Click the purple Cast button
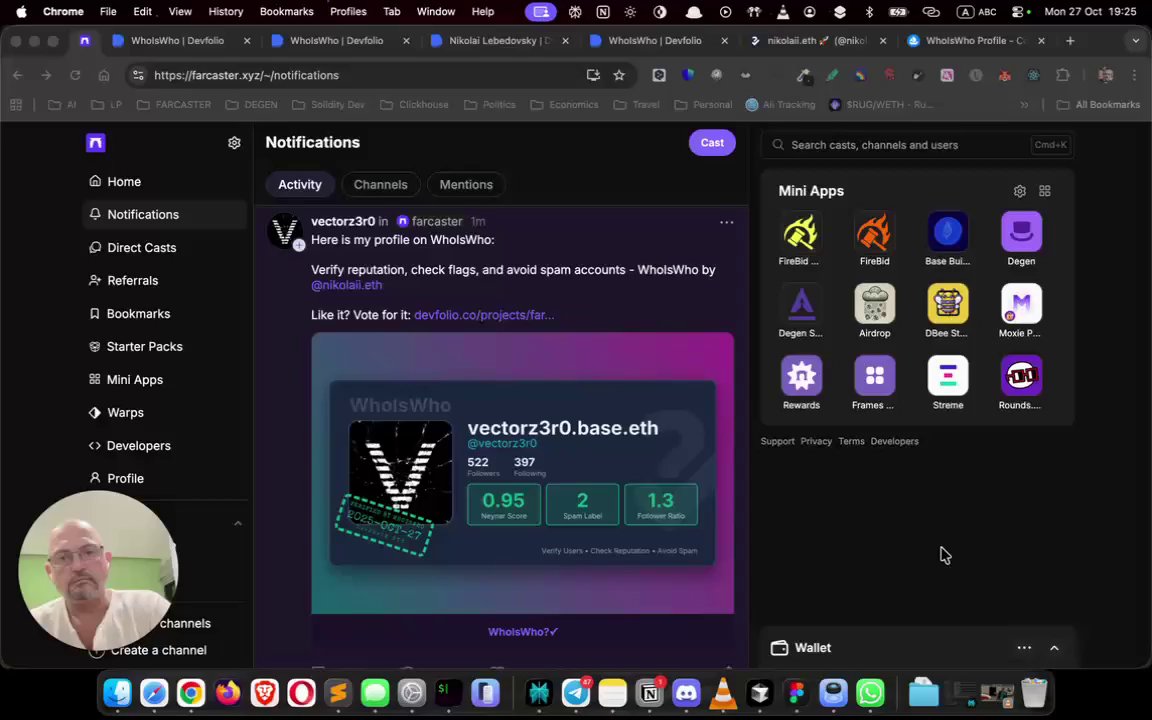The image size is (1152, 720). point(712,143)
